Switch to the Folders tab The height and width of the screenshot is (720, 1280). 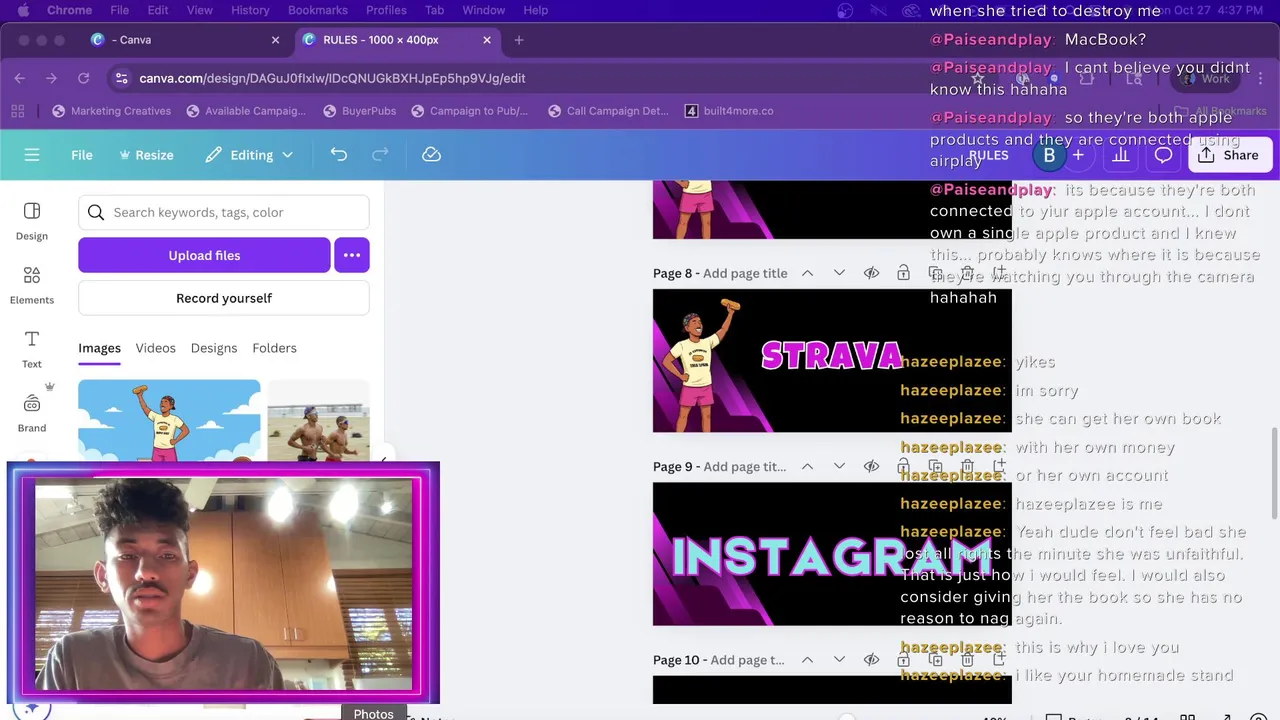point(274,348)
